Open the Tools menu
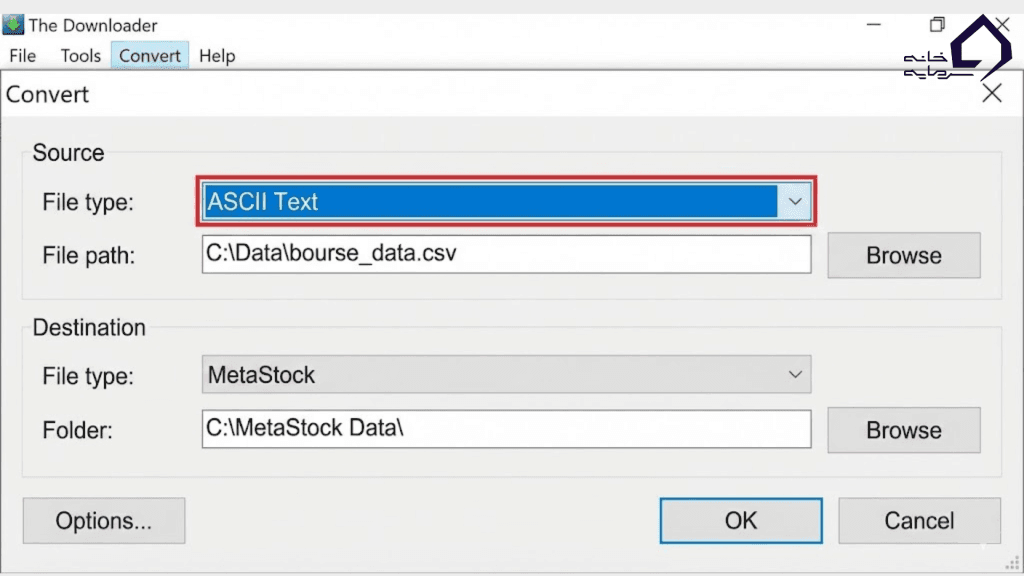This screenshot has width=1024, height=576. tap(81, 56)
